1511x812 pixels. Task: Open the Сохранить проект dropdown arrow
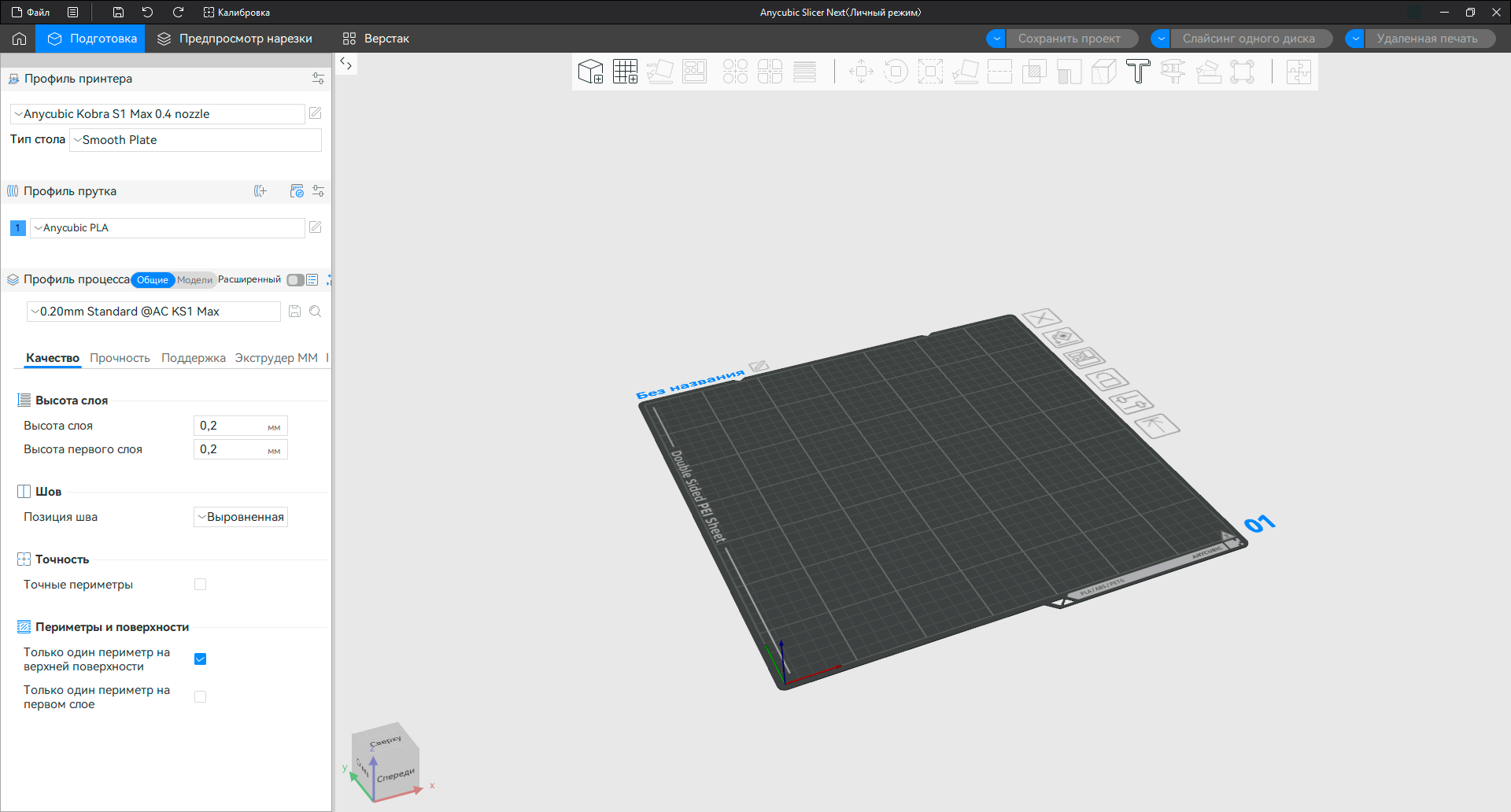[996, 39]
